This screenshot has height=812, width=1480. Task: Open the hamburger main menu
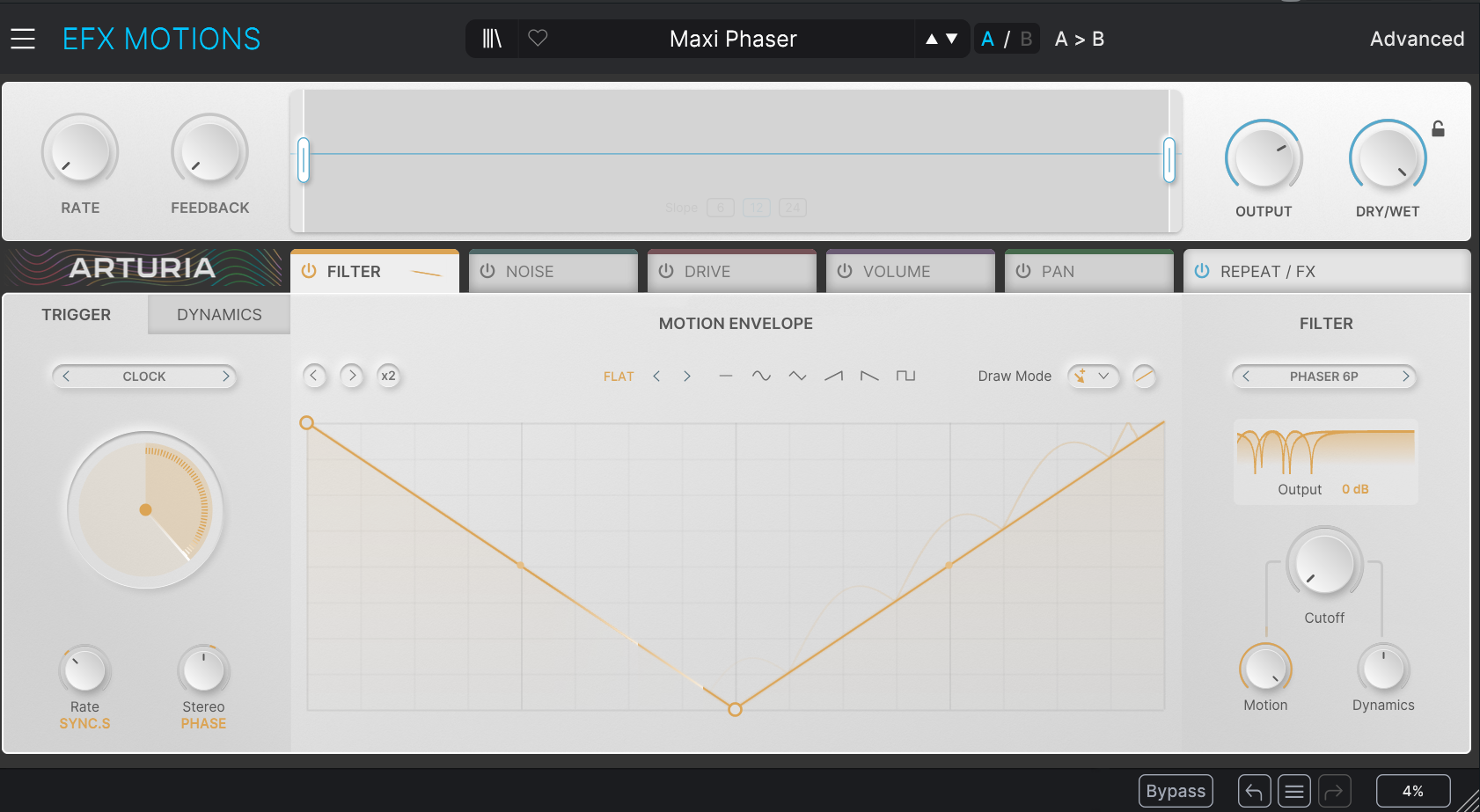click(23, 39)
